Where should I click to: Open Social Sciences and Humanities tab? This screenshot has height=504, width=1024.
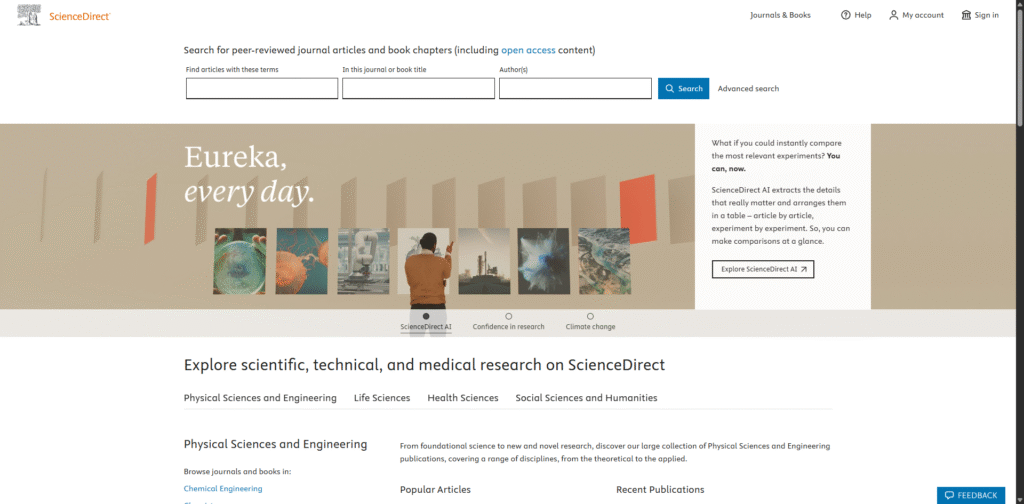(x=586, y=398)
